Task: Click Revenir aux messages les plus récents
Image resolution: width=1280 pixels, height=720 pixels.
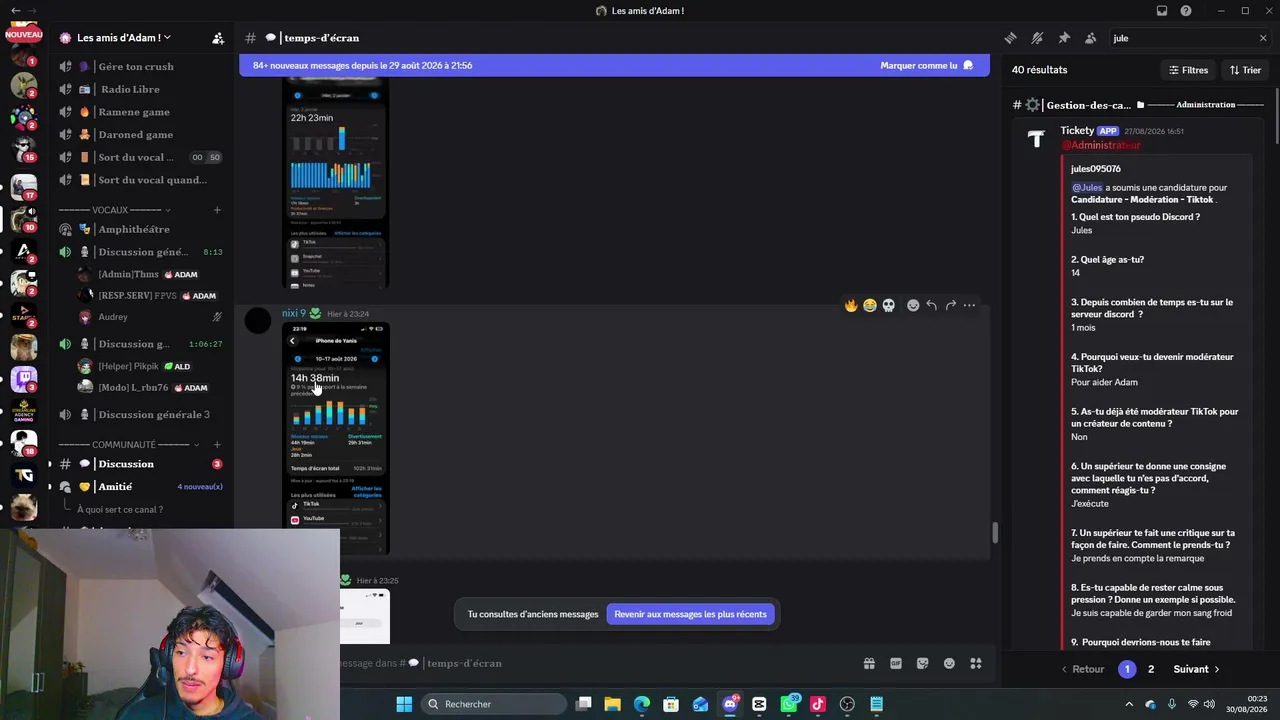Action: [690, 614]
